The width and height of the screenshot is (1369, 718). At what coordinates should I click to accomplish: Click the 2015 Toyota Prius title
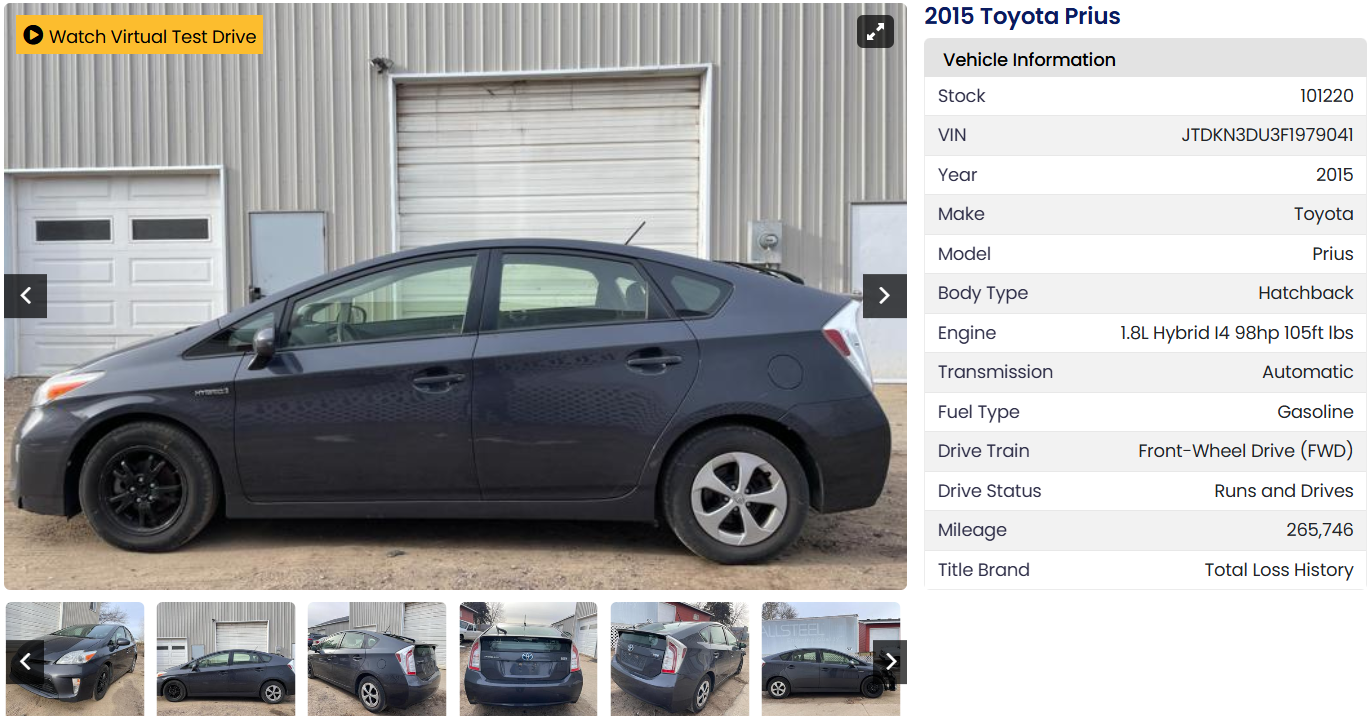point(1022,16)
